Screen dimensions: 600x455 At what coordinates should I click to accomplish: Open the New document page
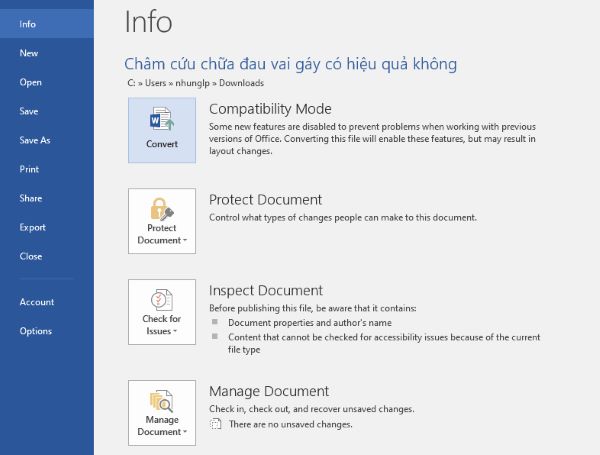pyautogui.click(x=29, y=53)
